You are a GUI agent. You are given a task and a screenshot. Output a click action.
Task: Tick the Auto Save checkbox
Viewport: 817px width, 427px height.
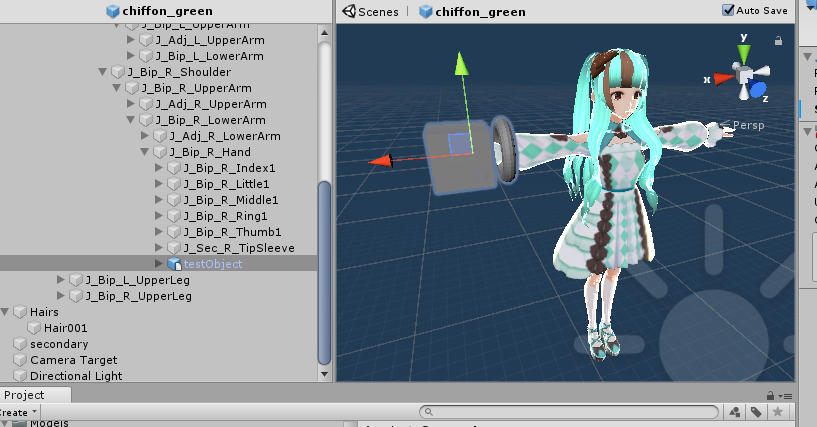click(x=728, y=10)
